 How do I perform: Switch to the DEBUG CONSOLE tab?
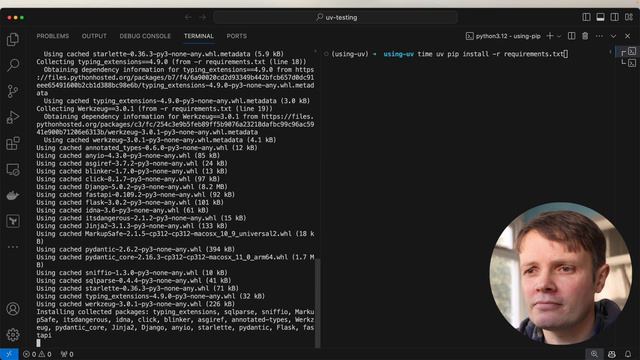coord(145,36)
